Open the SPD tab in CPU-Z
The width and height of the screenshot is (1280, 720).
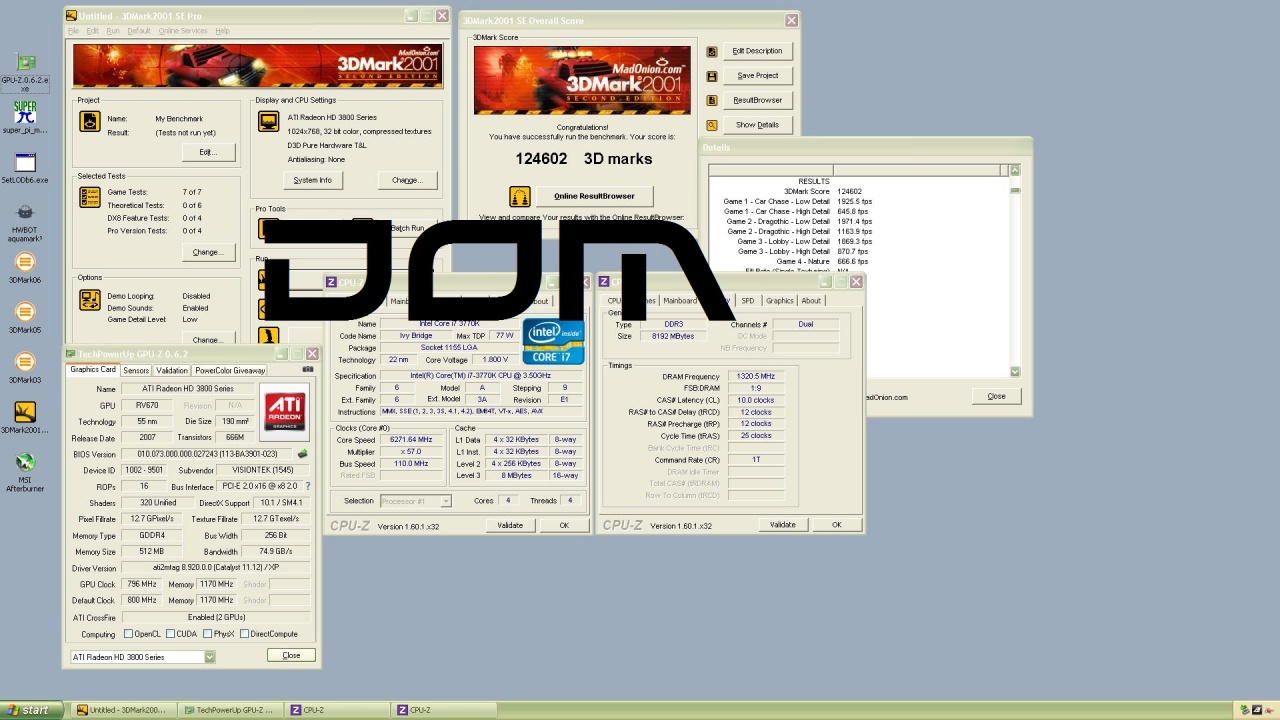click(747, 300)
